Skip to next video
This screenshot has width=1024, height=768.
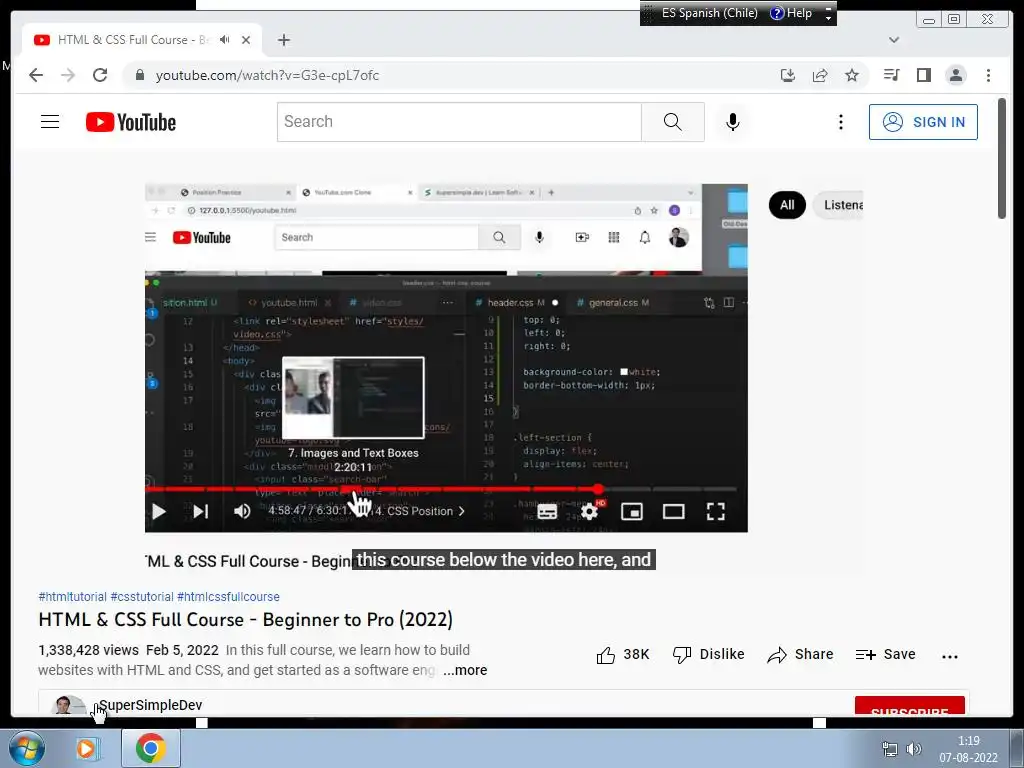[x=201, y=511]
